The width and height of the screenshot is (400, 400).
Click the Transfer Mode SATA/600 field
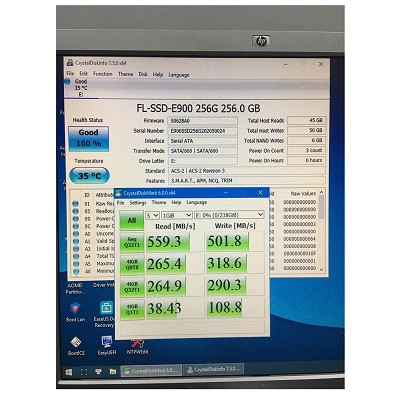[202, 151]
